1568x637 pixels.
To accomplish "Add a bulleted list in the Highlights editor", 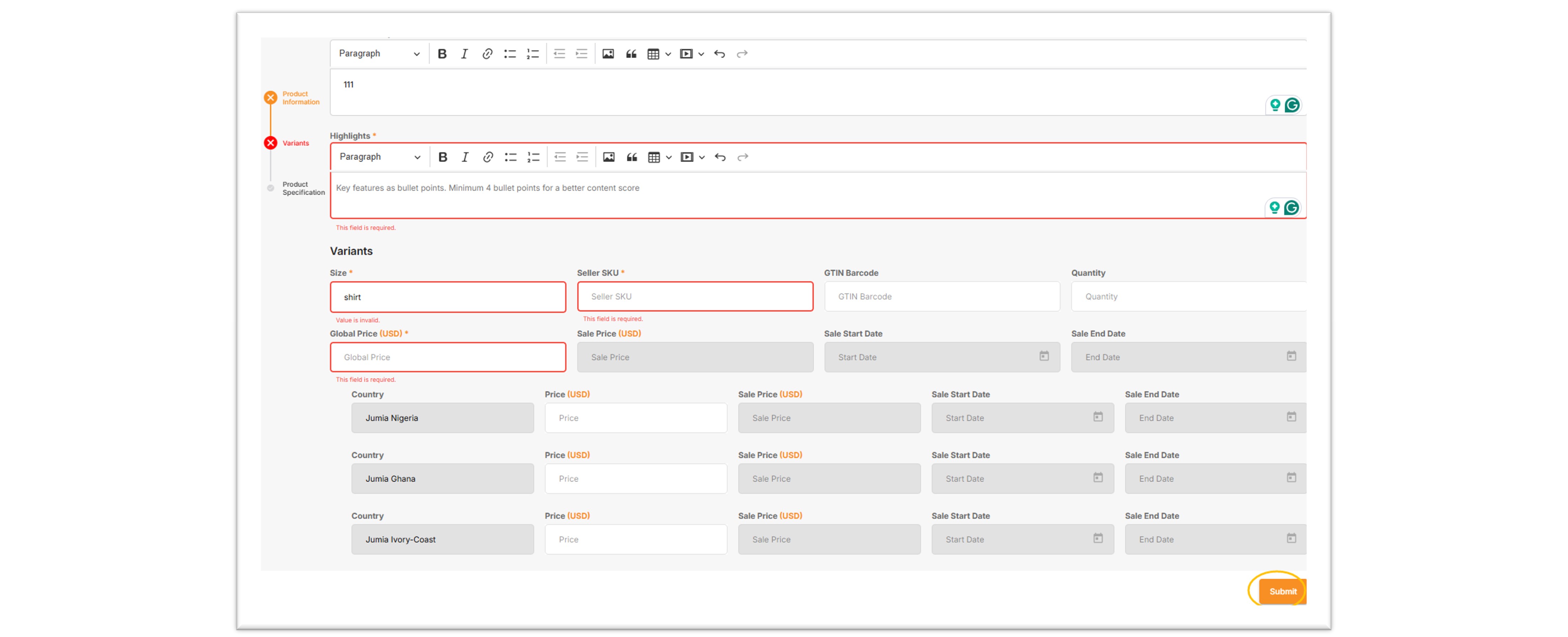I will (510, 157).
